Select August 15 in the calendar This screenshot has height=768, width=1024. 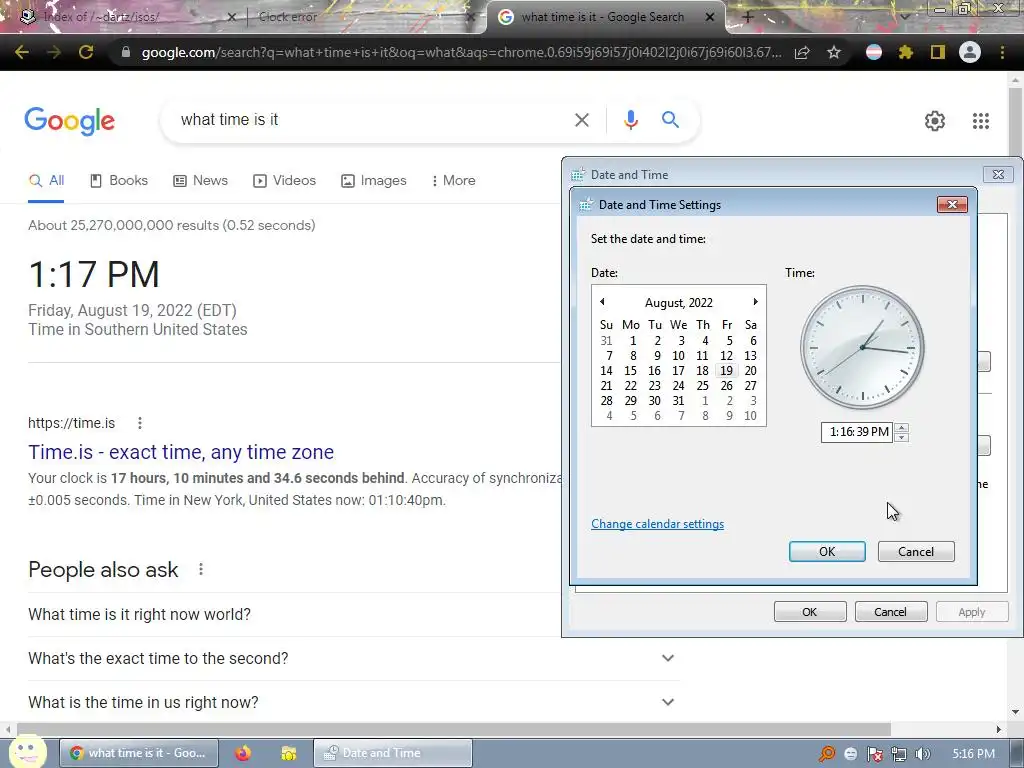[x=630, y=371]
